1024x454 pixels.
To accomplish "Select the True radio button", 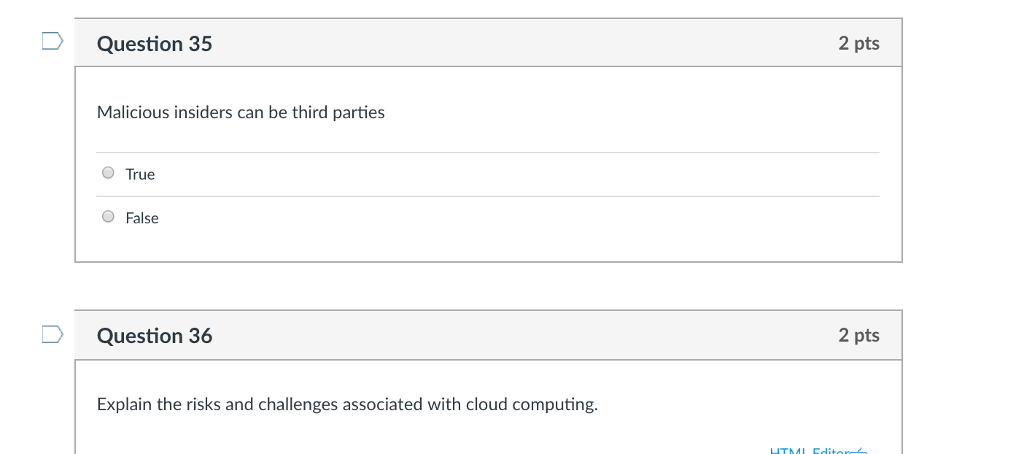I will [x=108, y=173].
